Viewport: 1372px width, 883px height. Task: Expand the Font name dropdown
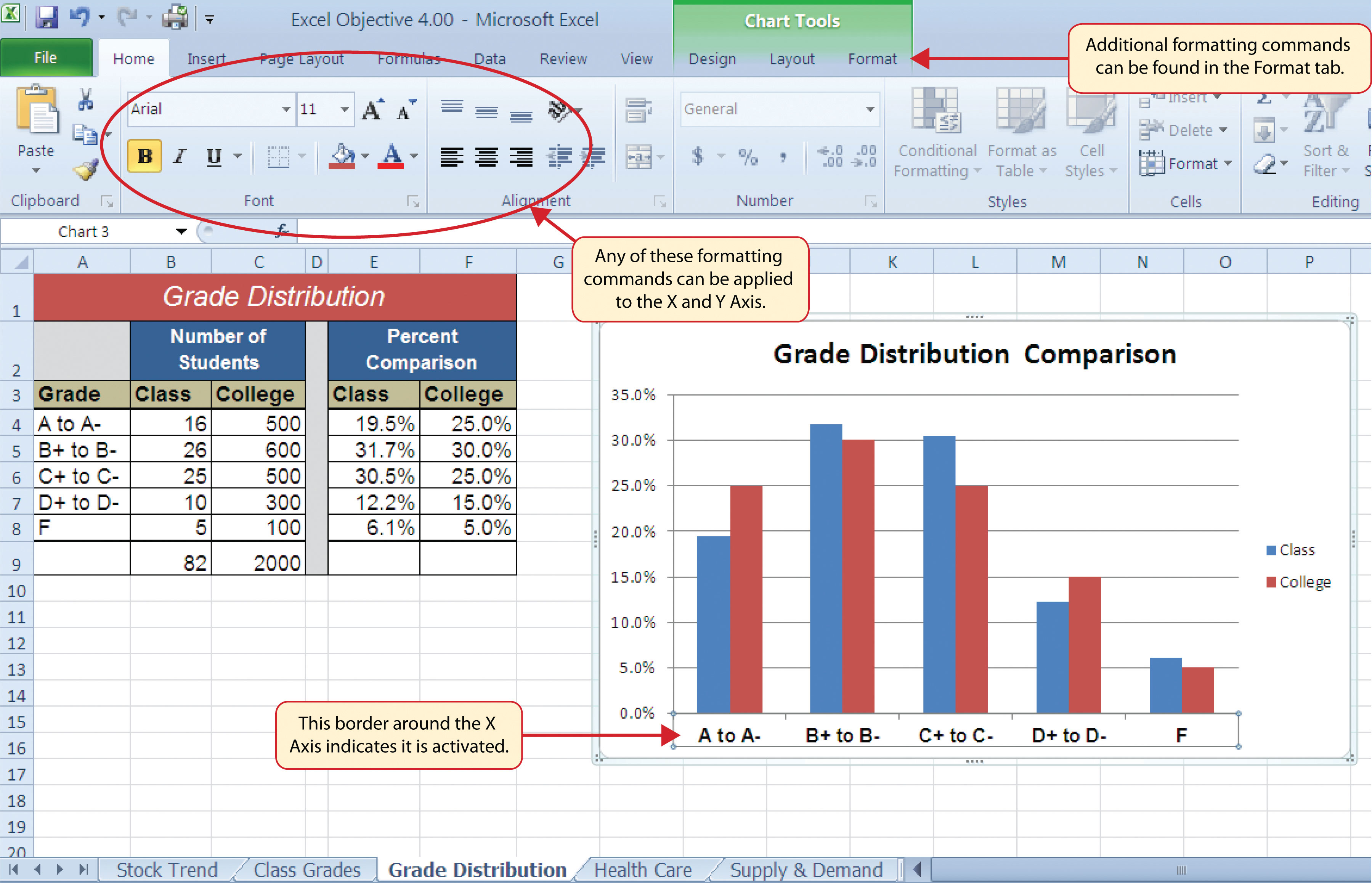click(284, 113)
